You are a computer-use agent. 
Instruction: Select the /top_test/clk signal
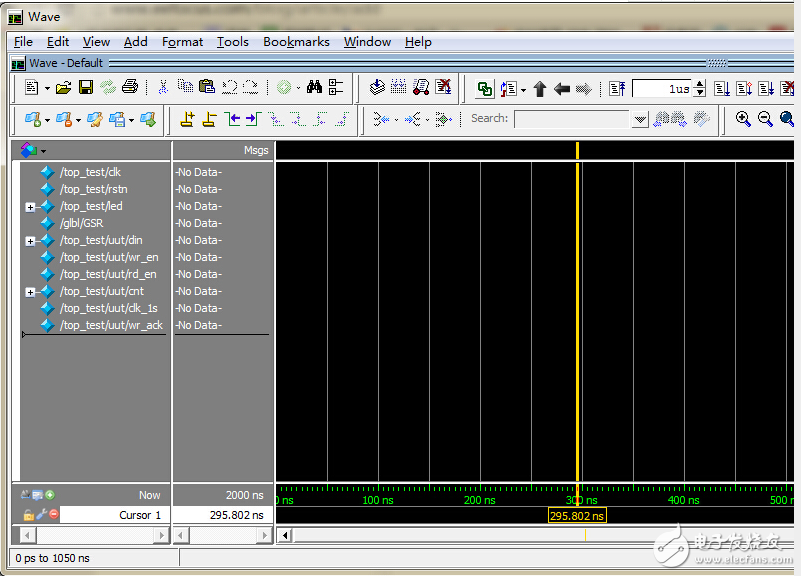90,172
